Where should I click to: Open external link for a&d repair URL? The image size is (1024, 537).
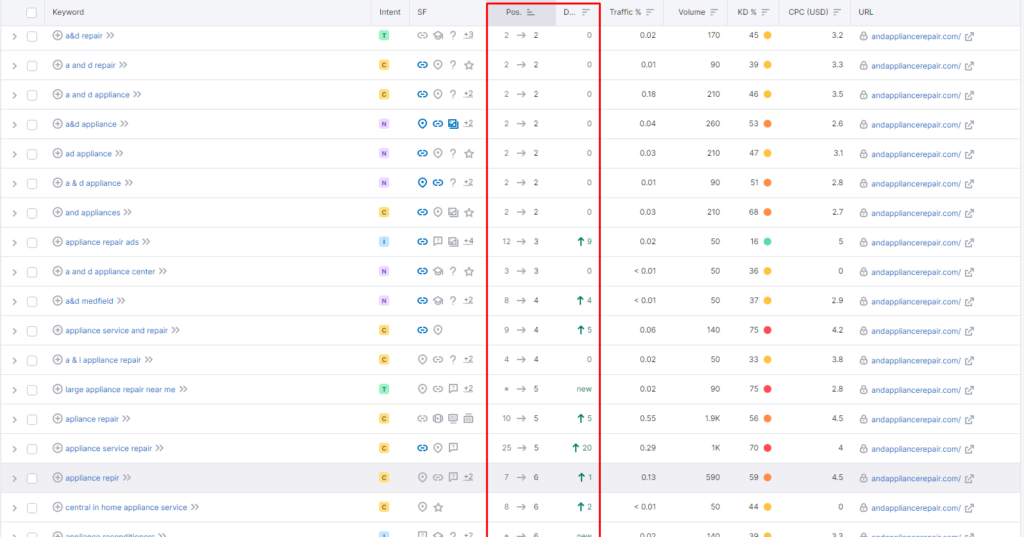970,37
